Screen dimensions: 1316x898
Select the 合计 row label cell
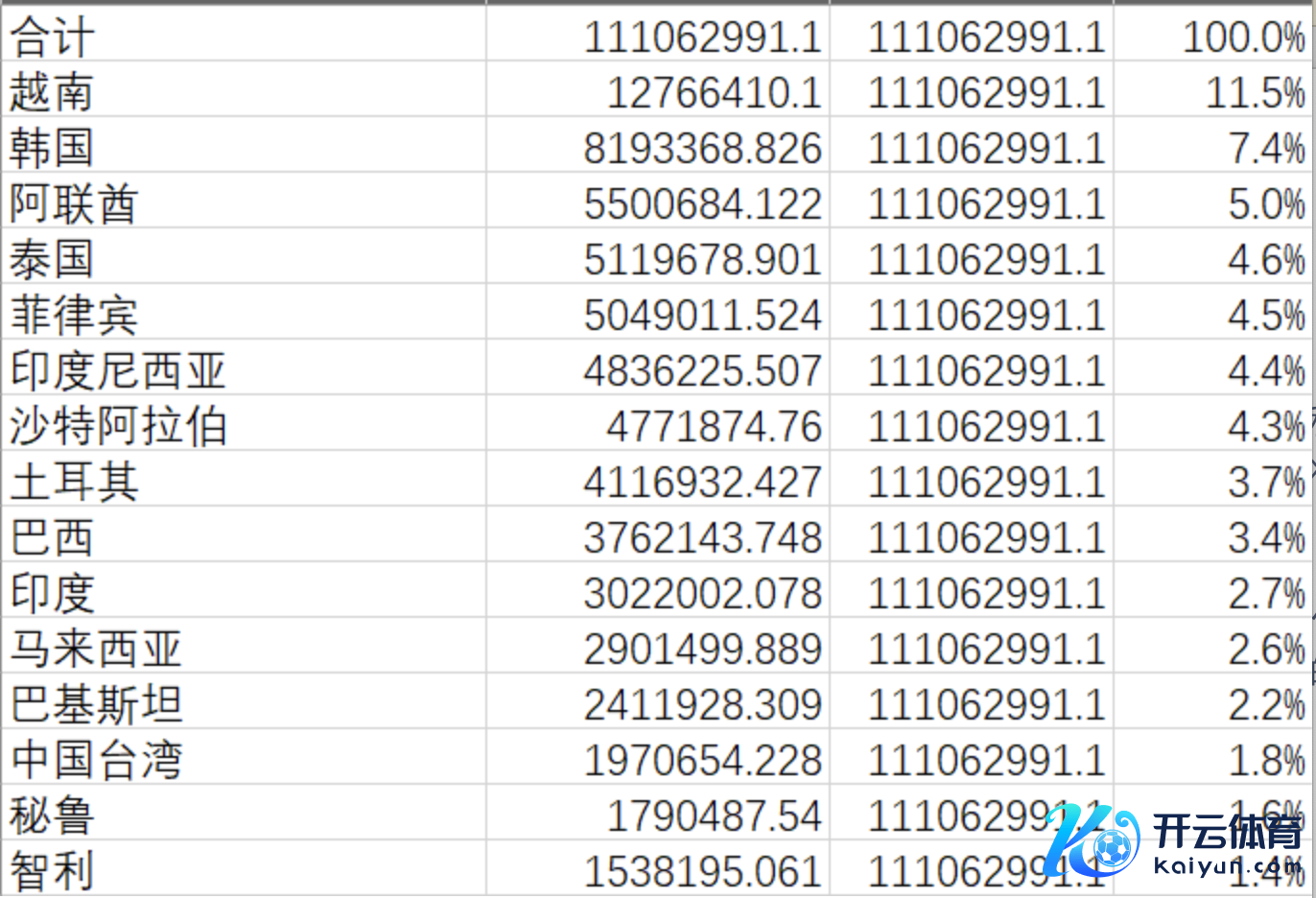[53, 37]
